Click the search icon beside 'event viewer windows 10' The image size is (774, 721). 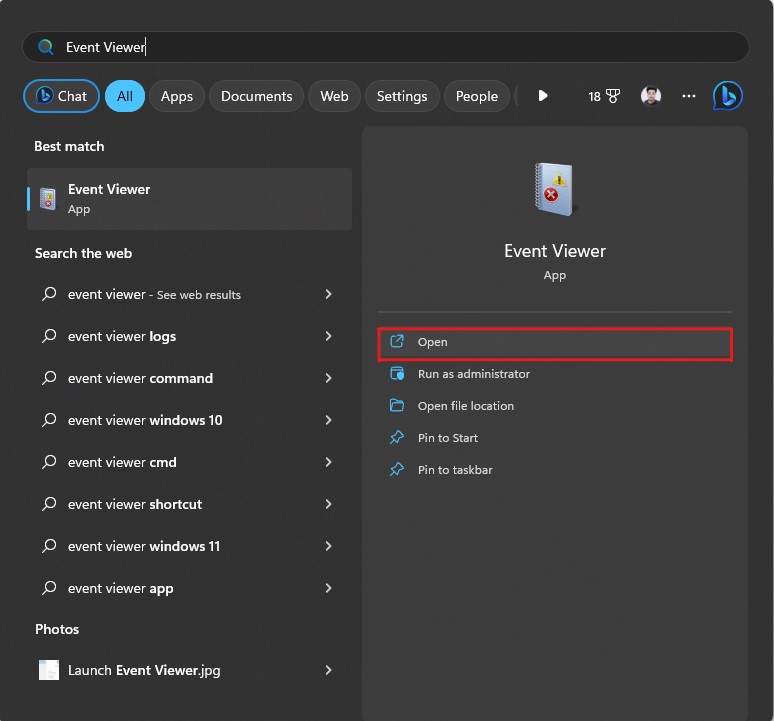pos(49,419)
